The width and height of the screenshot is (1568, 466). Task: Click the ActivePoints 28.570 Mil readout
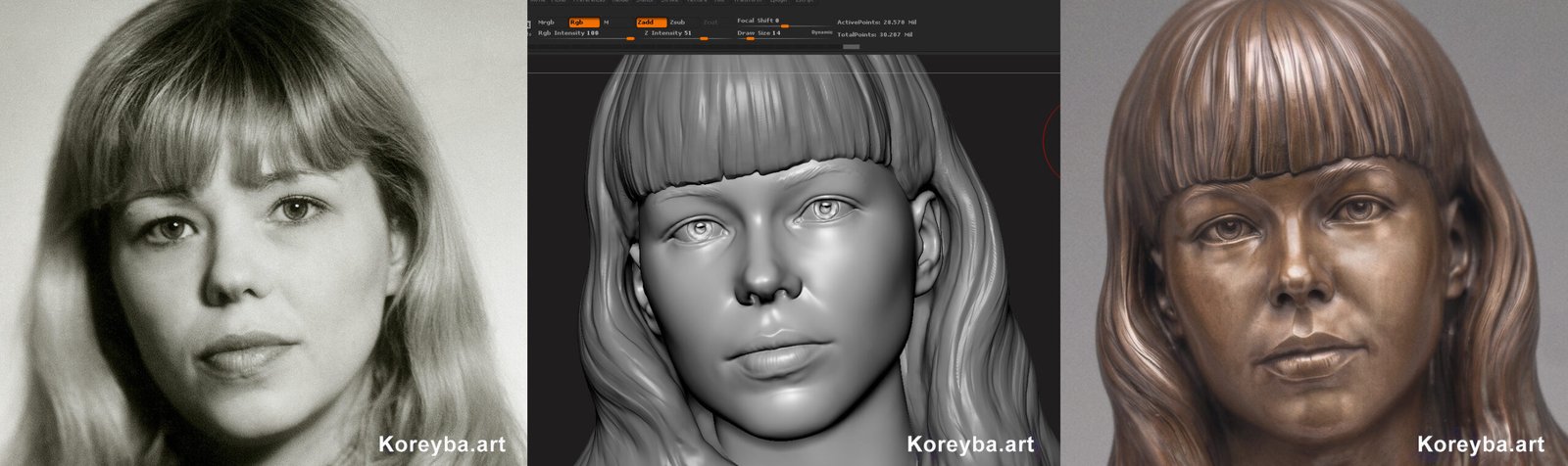[876, 22]
